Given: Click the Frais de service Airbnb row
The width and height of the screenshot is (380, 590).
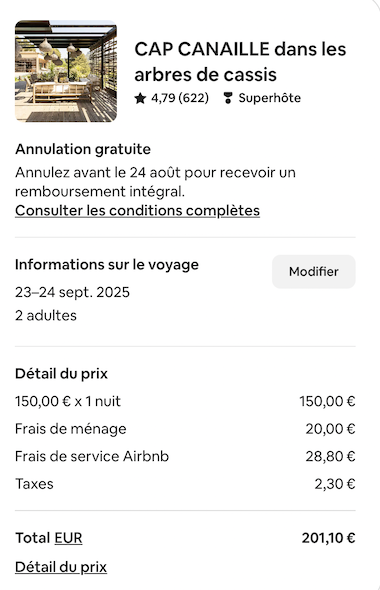Looking at the screenshot, I should coord(185,456).
